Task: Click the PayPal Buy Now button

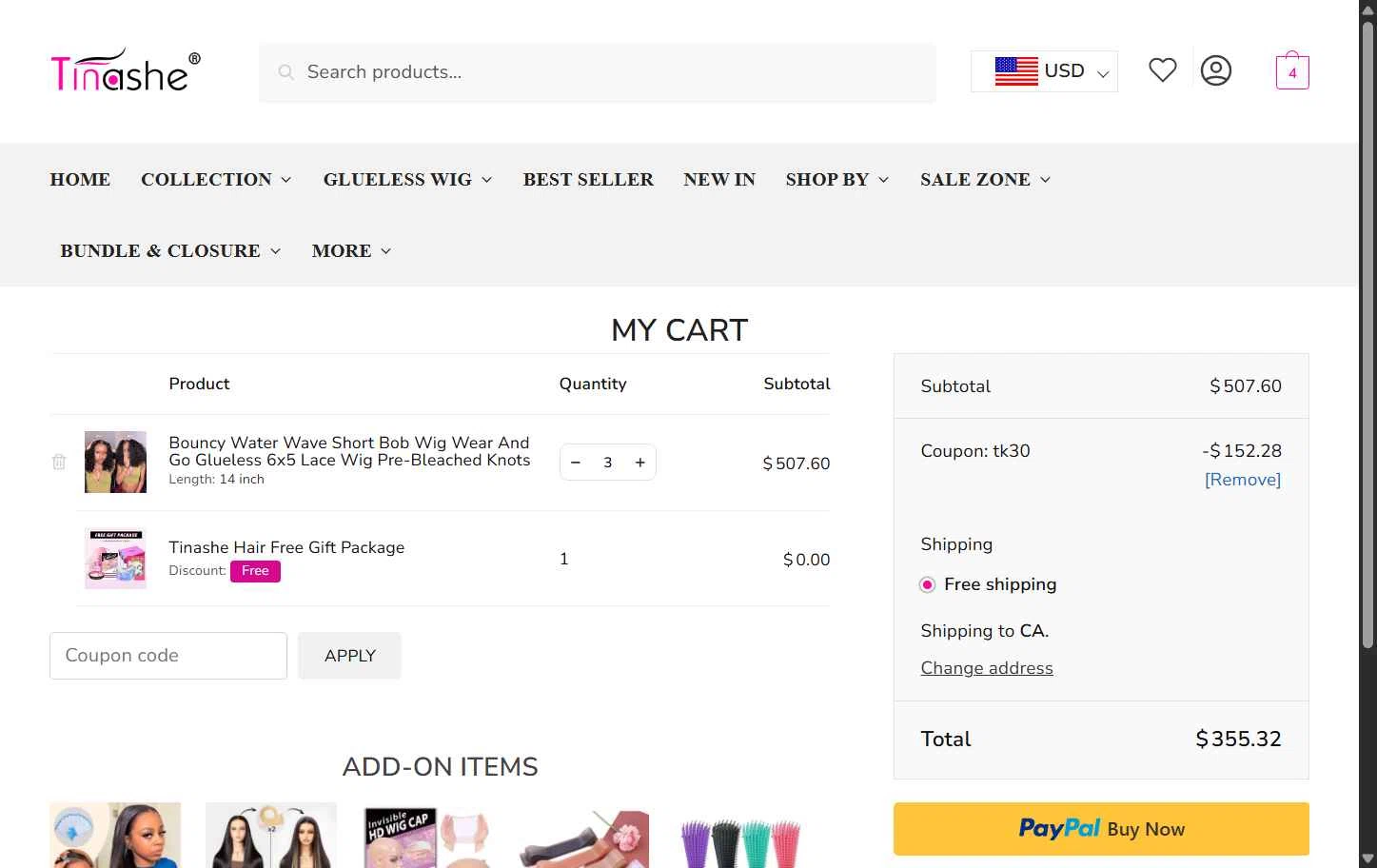Action: (1101, 829)
